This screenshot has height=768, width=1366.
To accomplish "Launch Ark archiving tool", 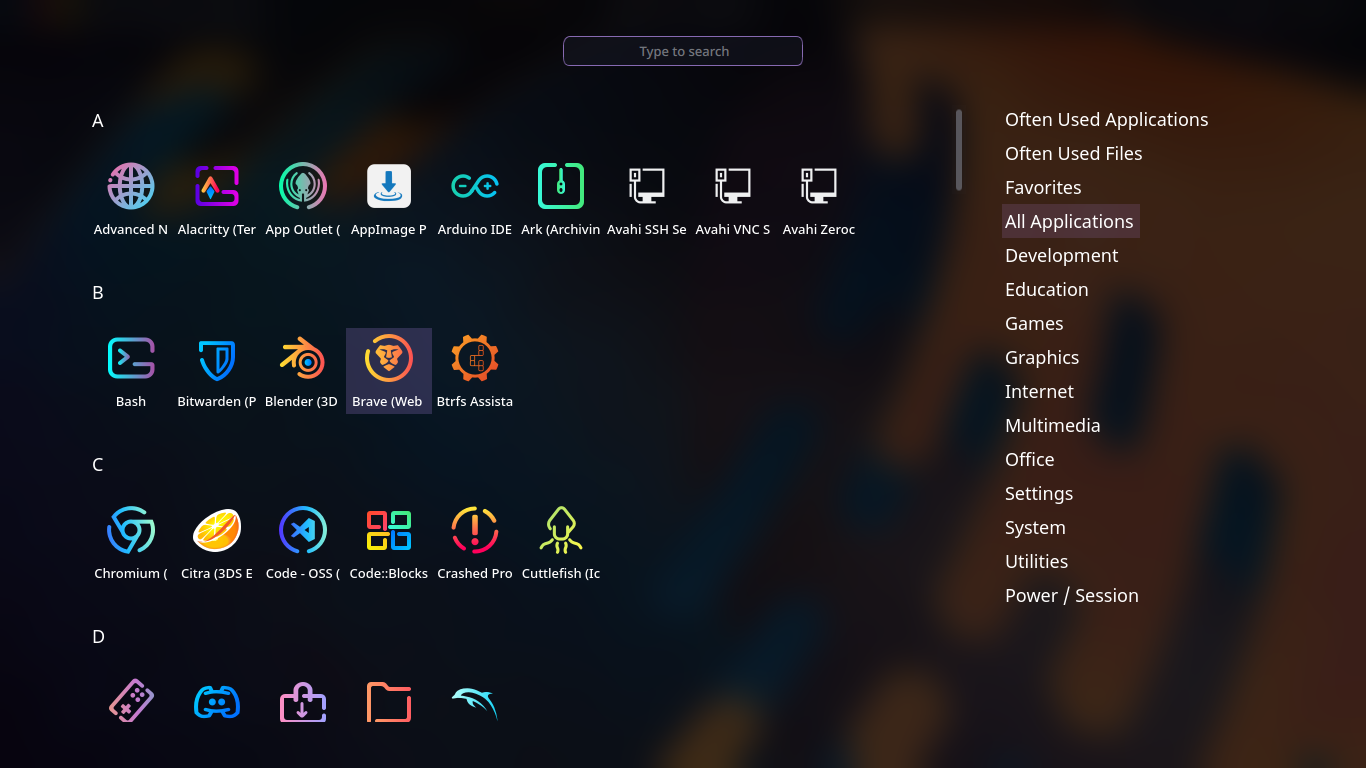I will (x=560, y=187).
